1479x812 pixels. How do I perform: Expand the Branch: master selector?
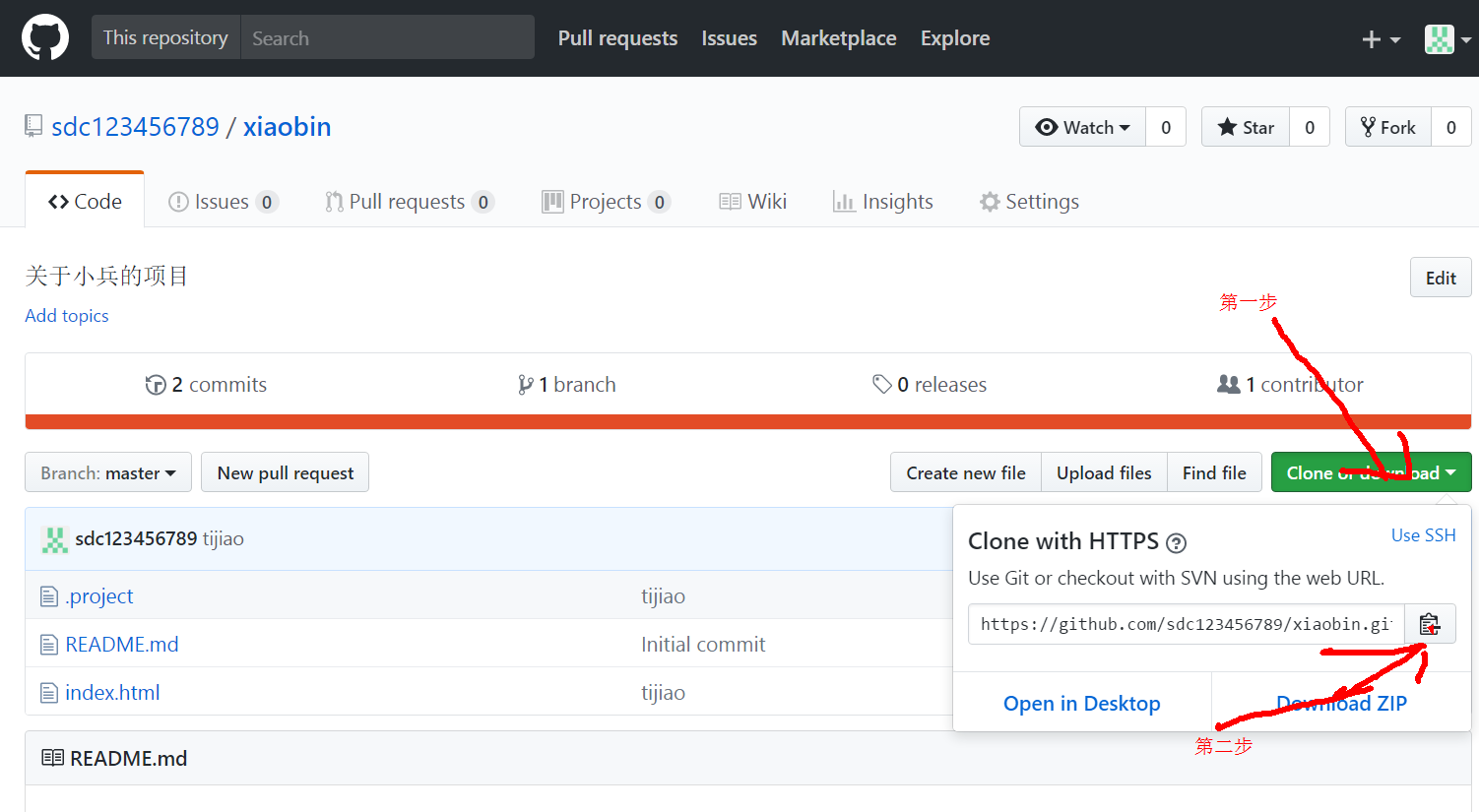(x=108, y=472)
